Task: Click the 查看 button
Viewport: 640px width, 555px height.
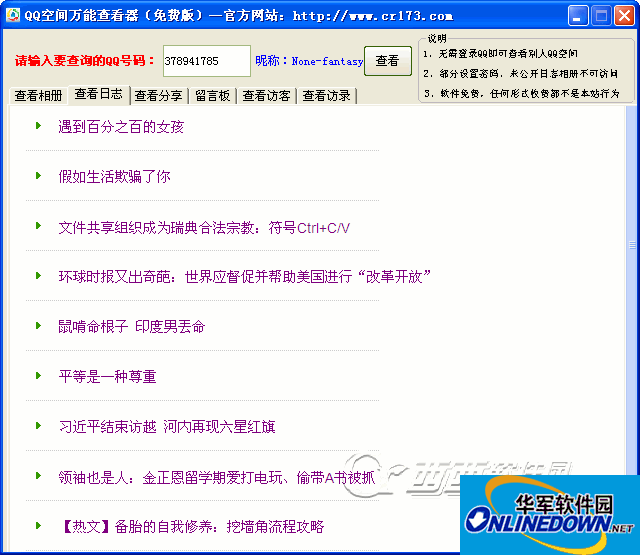Action: click(x=388, y=61)
